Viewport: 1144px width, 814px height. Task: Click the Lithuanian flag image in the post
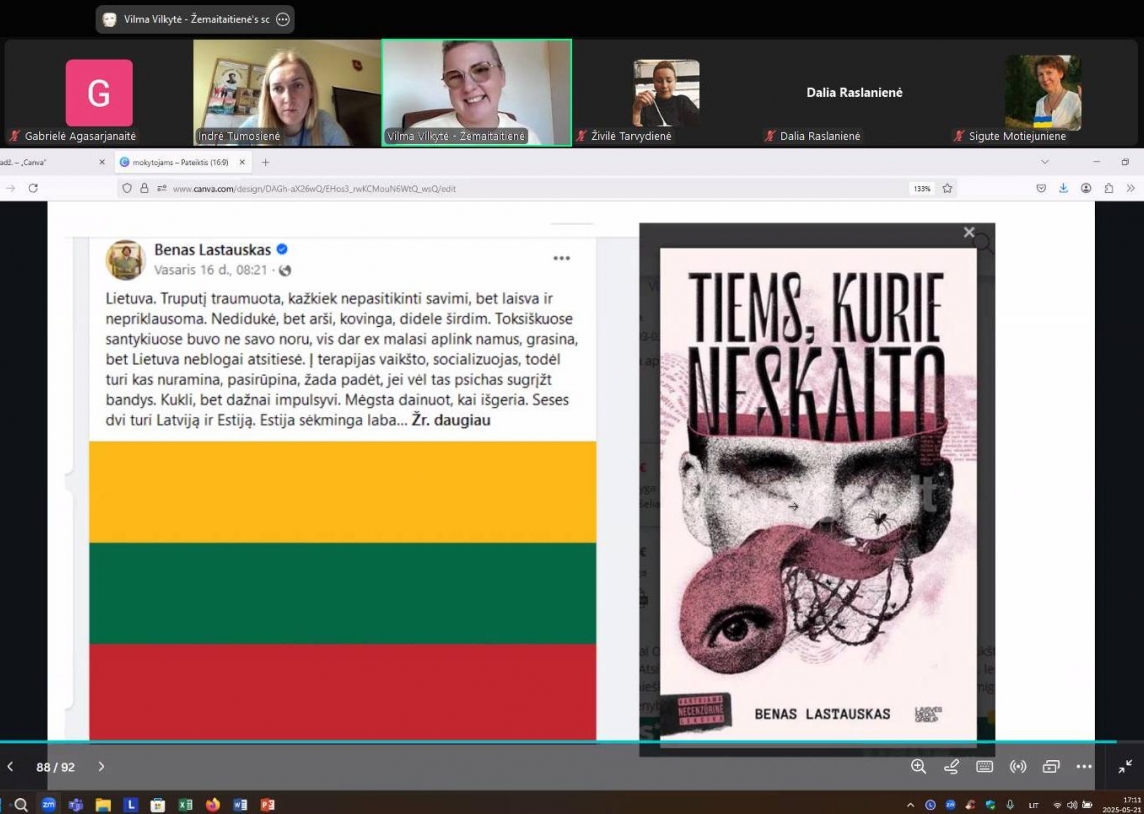click(342, 591)
